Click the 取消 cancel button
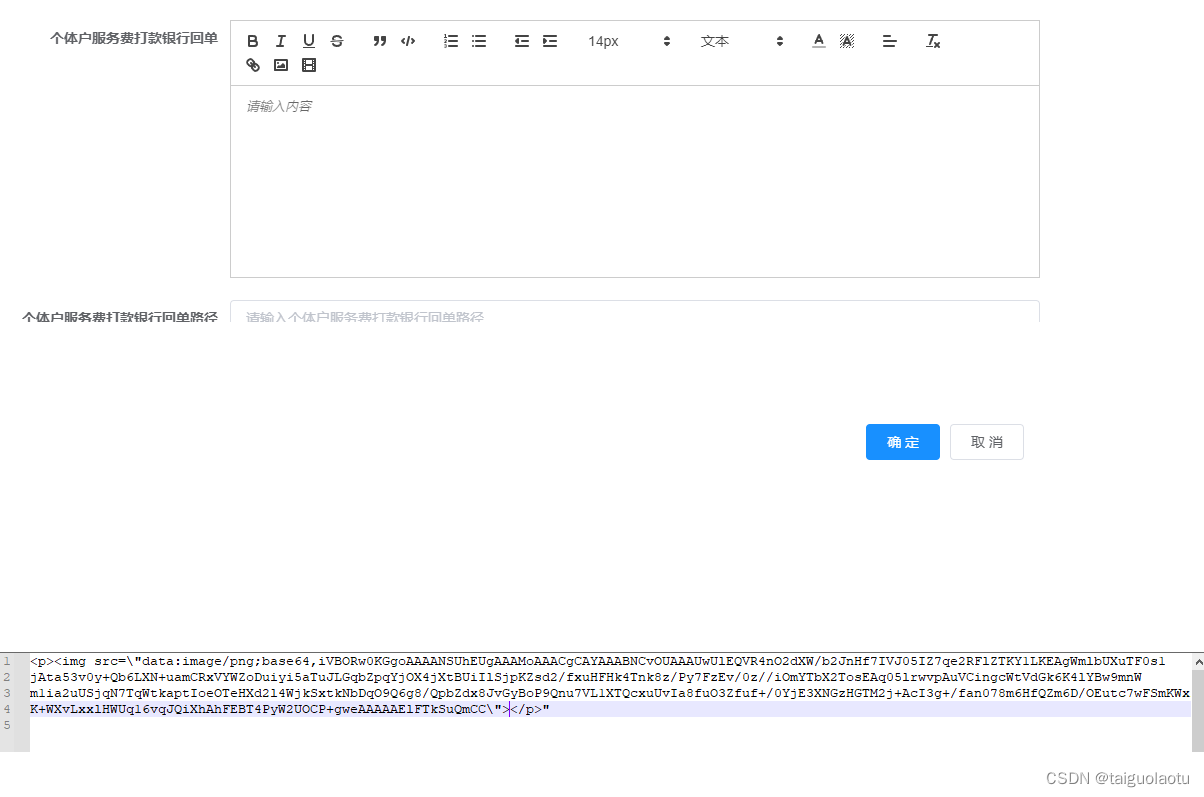This screenshot has height=797, width=1204. (987, 442)
